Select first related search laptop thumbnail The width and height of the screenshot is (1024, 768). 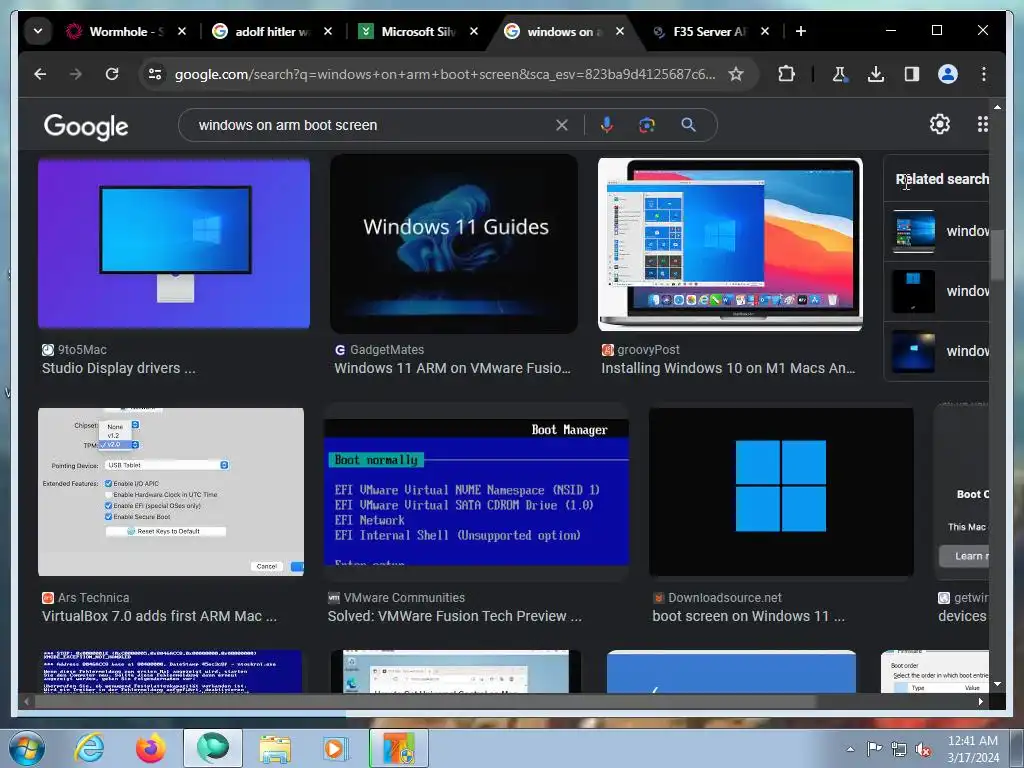point(914,231)
